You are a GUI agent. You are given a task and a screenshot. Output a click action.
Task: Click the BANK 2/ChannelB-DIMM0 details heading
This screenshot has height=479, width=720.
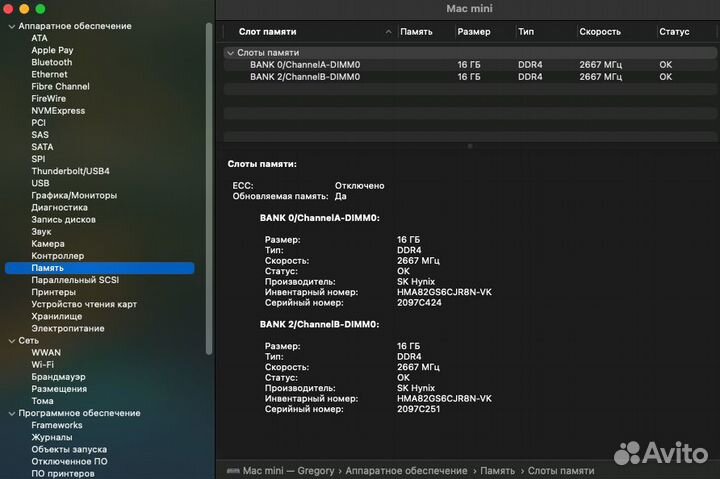coord(320,324)
